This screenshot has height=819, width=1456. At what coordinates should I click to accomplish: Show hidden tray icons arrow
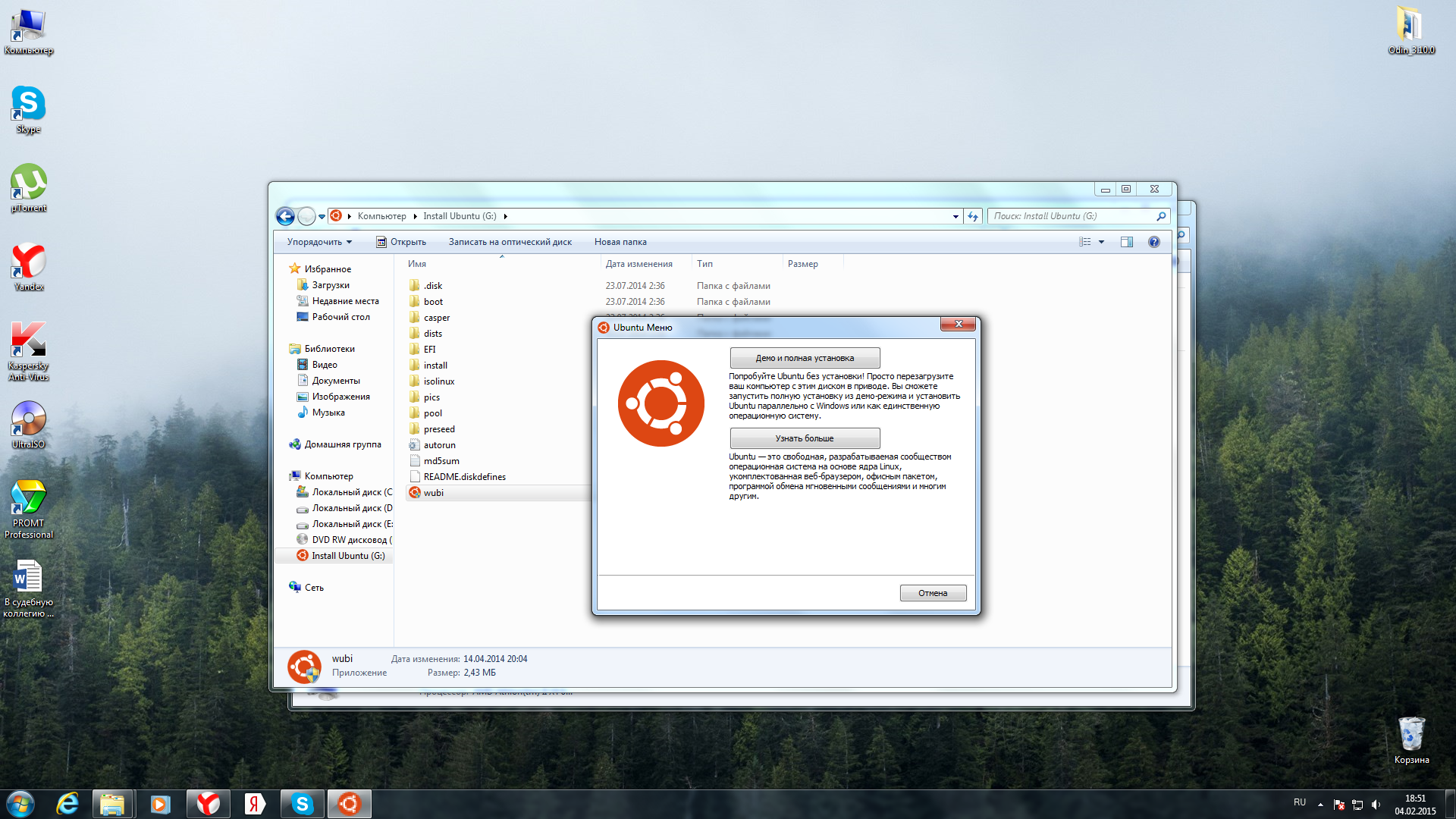[1320, 805]
